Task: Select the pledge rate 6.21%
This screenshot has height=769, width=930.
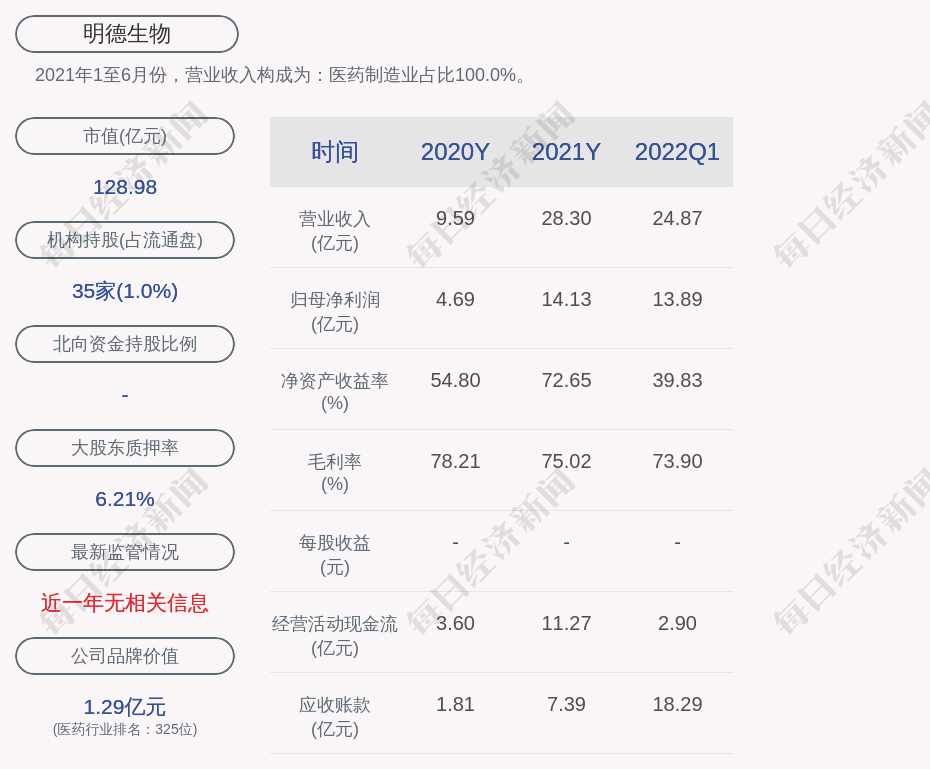Action: click(125, 499)
